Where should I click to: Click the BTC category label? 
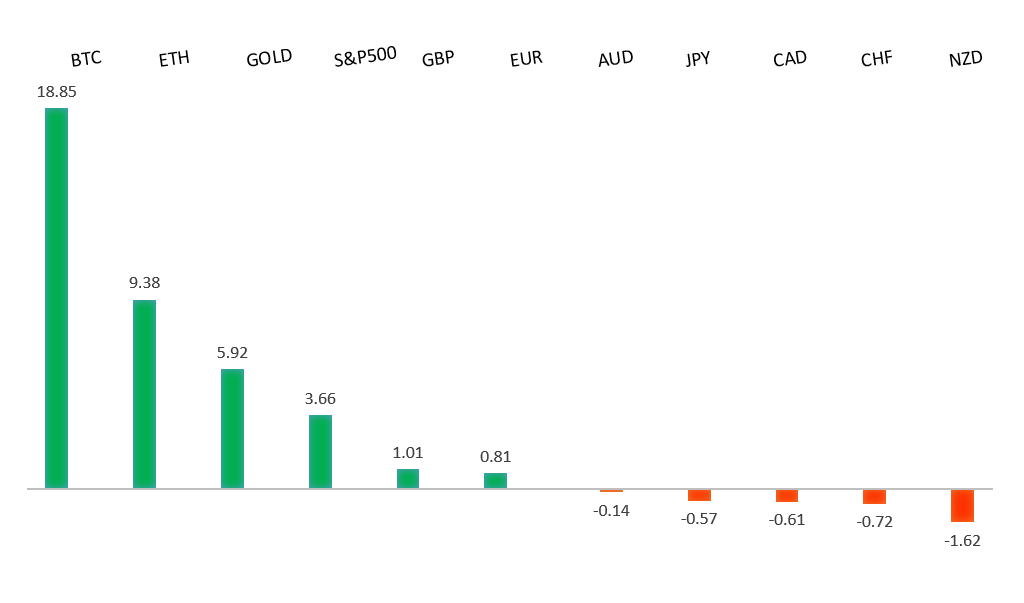(x=86, y=59)
